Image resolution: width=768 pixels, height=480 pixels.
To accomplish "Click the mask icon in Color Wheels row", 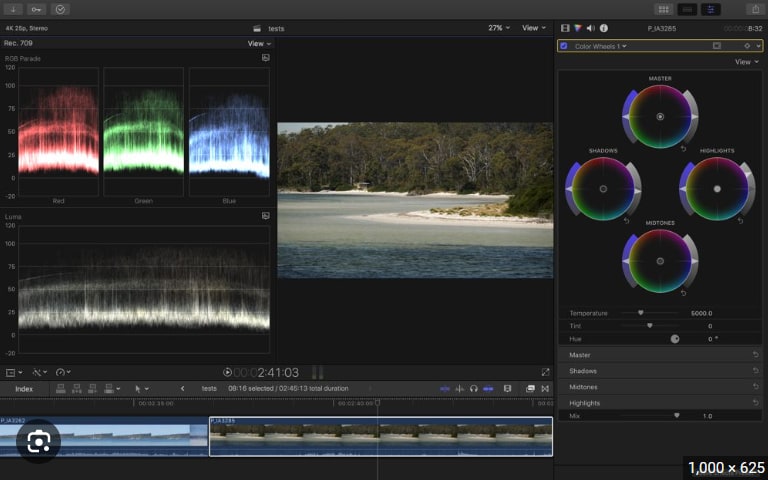I will tap(717, 46).
